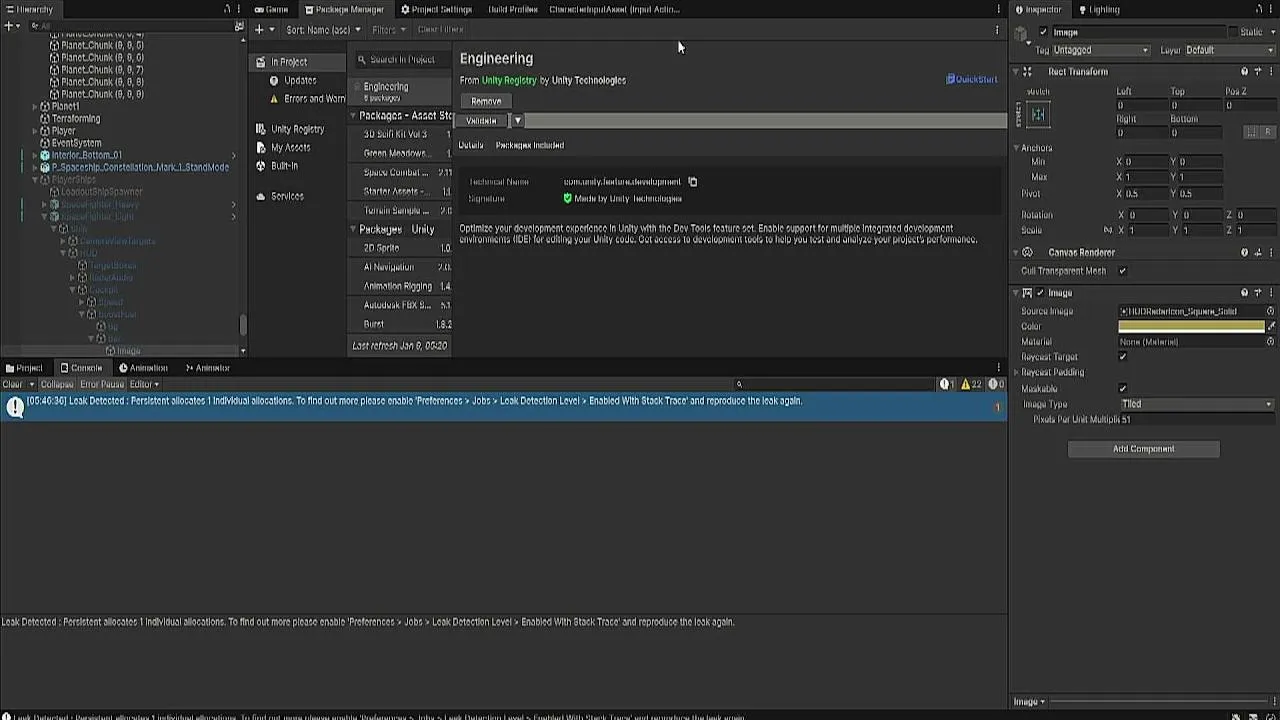Viewport: 1280px width, 720px height.
Task: Open Filters dropdown in Package Manager
Action: (389, 30)
